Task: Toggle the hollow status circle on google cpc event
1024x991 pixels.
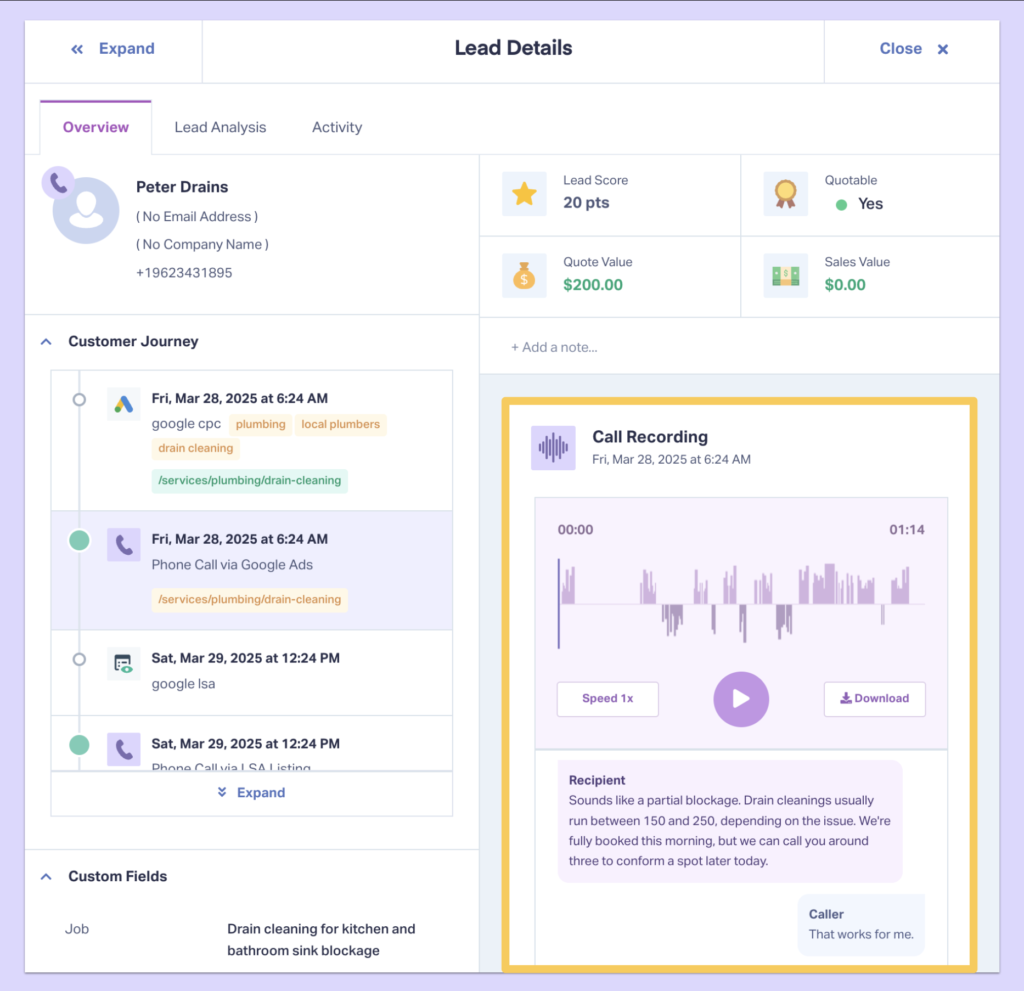Action: tap(79, 399)
